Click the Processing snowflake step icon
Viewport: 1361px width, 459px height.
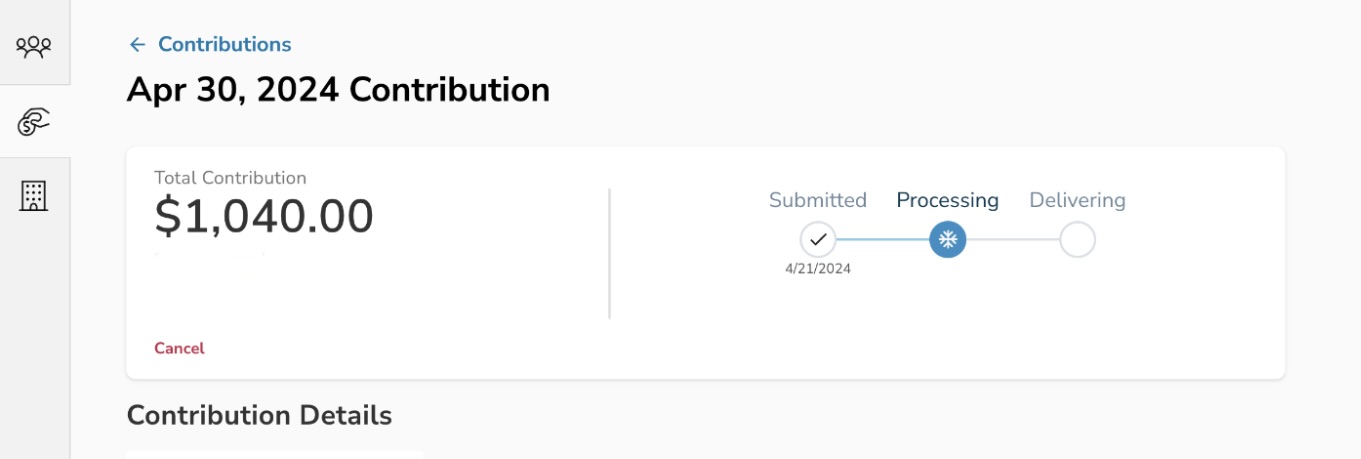(947, 240)
